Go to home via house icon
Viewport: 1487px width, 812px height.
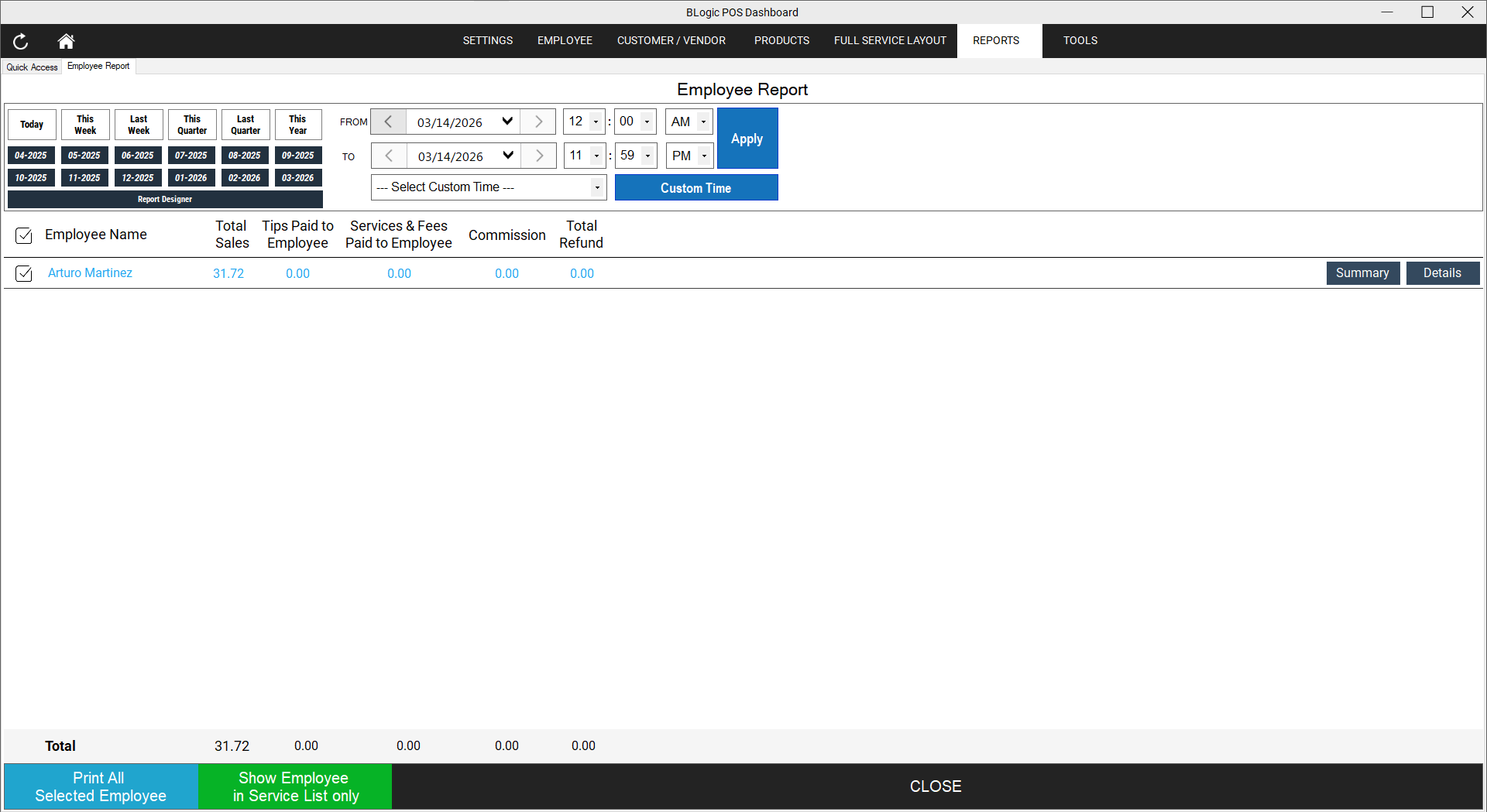66,41
